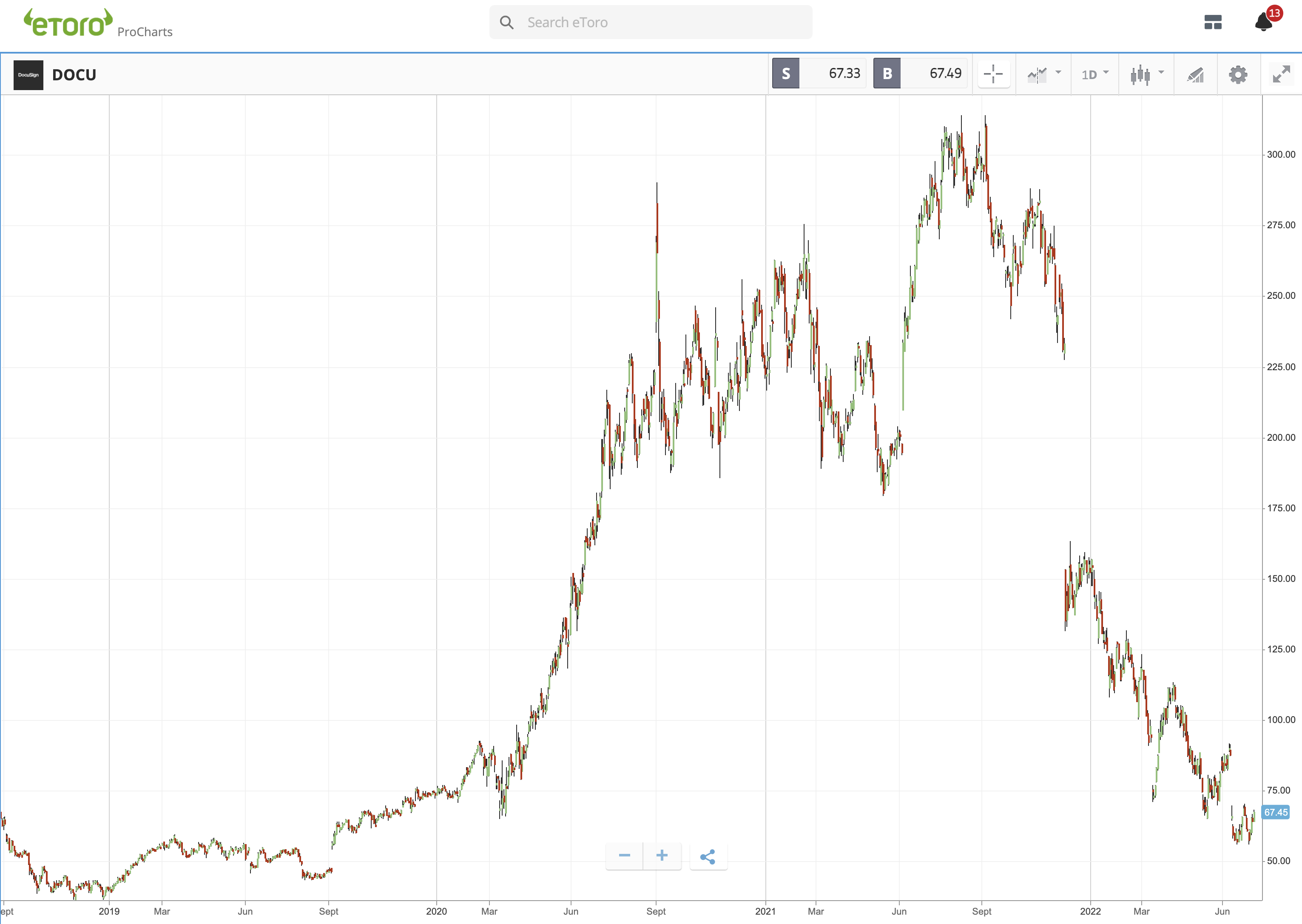Open the chart layout grid icon
The width and height of the screenshot is (1302, 924).
(x=1213, y=22)
